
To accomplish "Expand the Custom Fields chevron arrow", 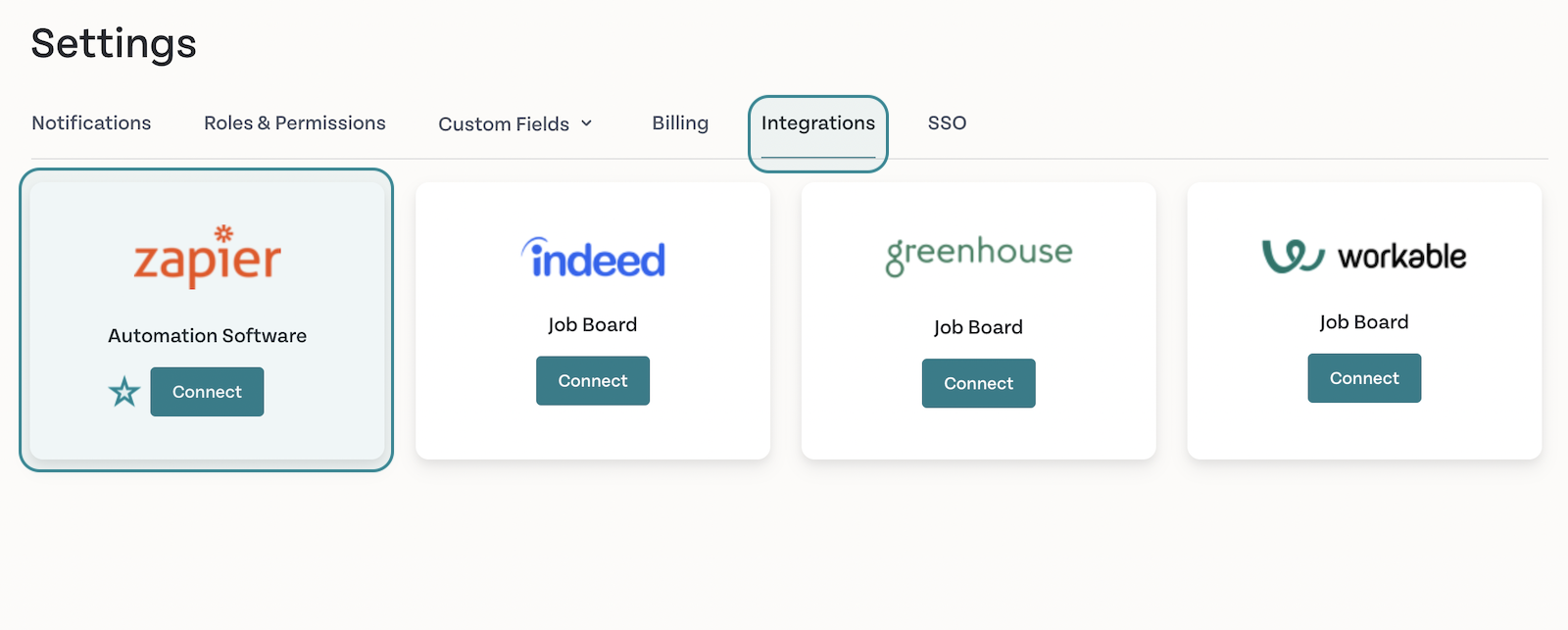I will coord(587,123).
